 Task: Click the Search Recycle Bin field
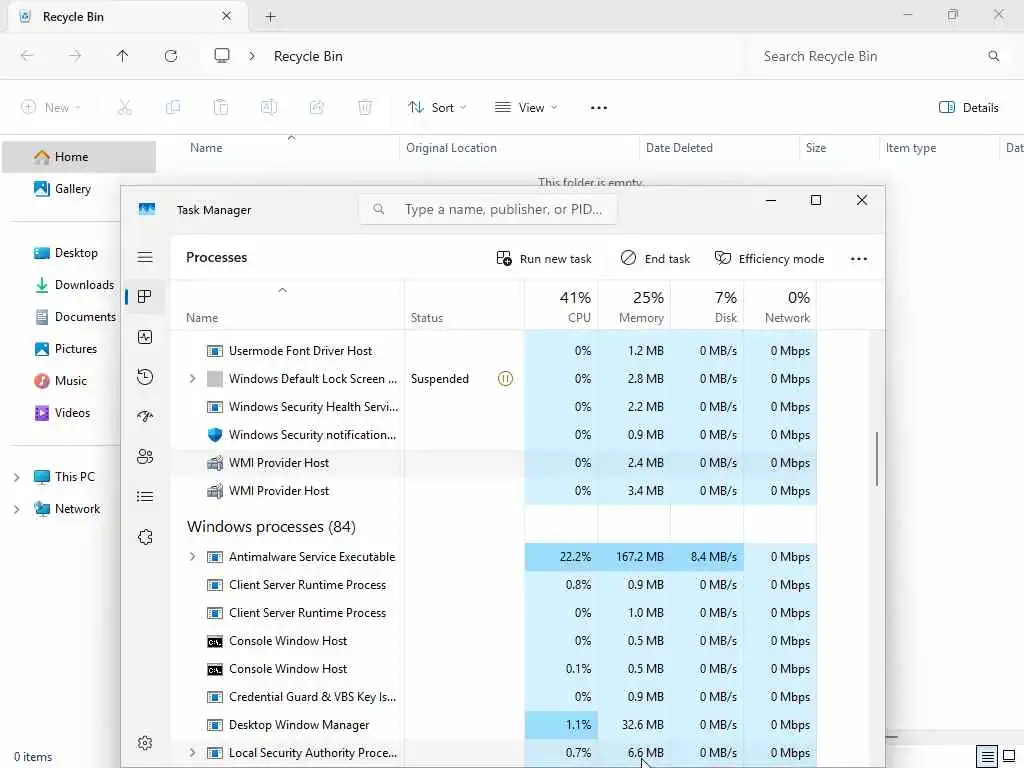pos(879,56)
